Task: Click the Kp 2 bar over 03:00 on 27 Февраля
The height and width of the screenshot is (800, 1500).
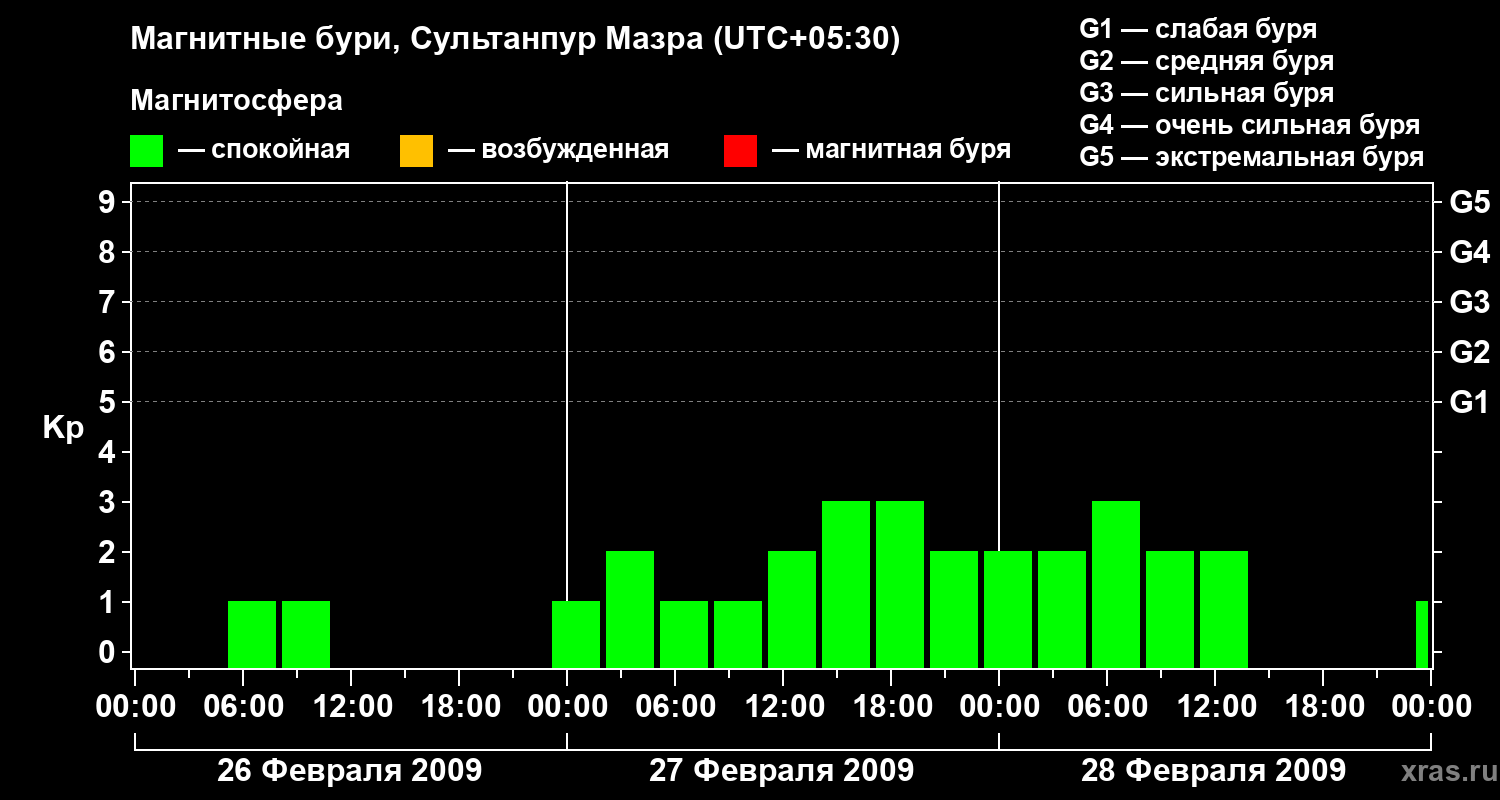Action: tap(630, 609)
